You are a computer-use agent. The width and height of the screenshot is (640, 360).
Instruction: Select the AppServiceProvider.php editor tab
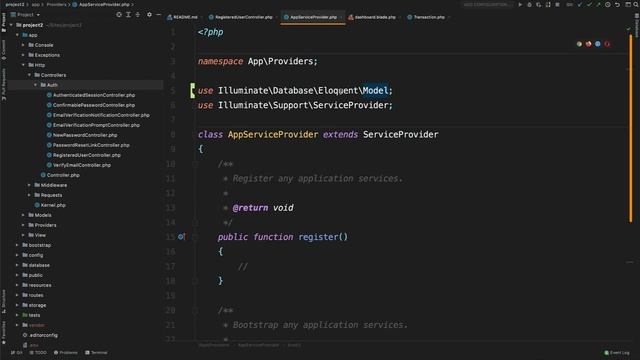coord(313,17)
